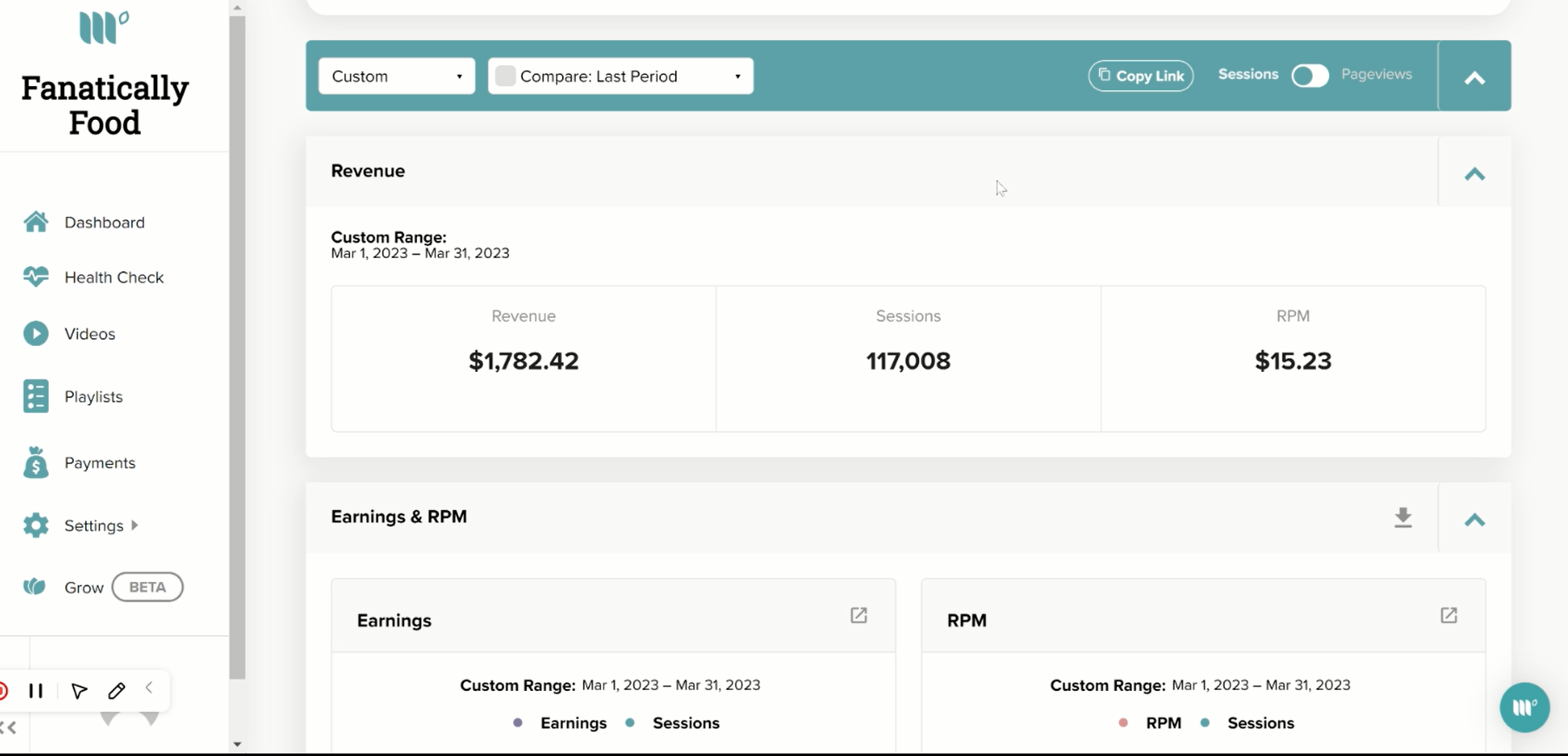Stop the recording red button
This screenshot has height=756, width=1568.
pyautogui.click(x=3, y=691)
